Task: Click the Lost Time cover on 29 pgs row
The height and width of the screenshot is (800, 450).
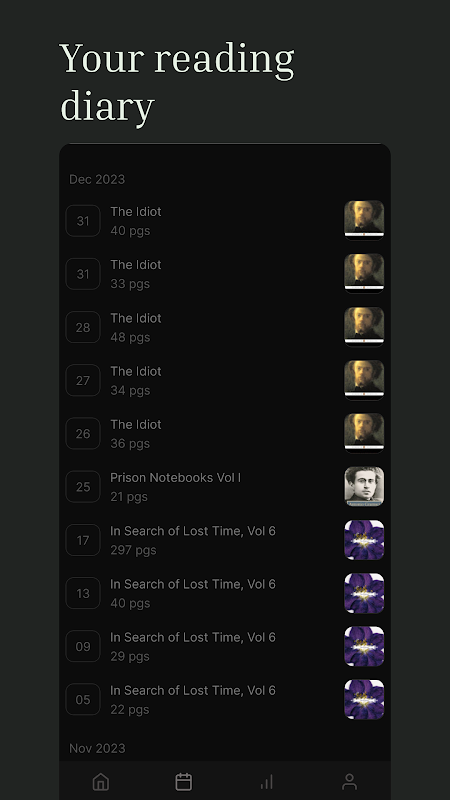Action: pyautogui.click(x=364, y=646)
